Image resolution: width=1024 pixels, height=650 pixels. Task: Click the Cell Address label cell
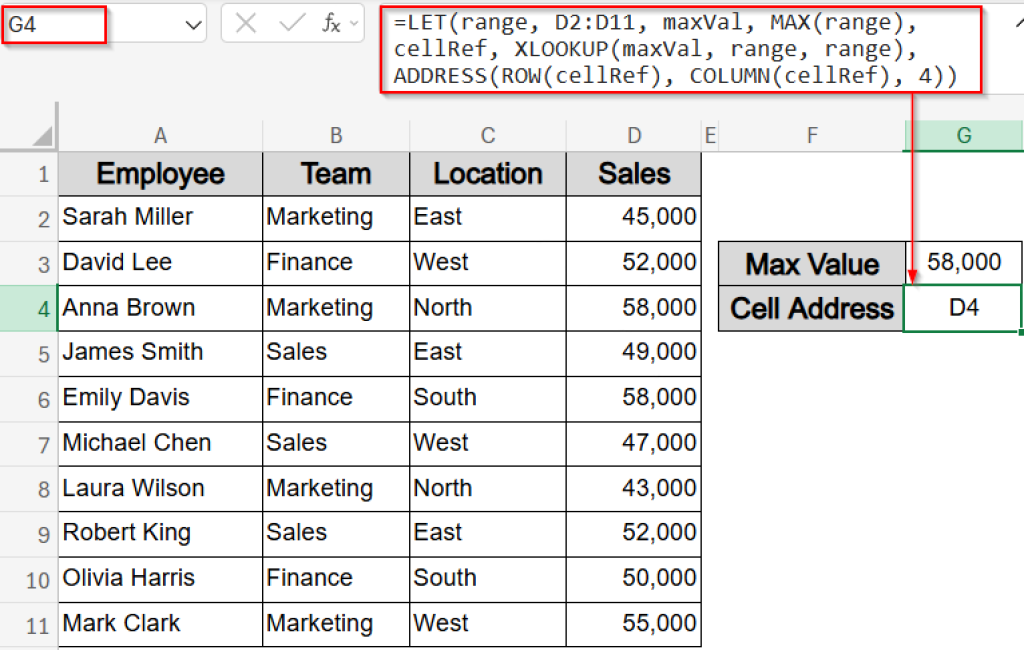pos(811,308)
